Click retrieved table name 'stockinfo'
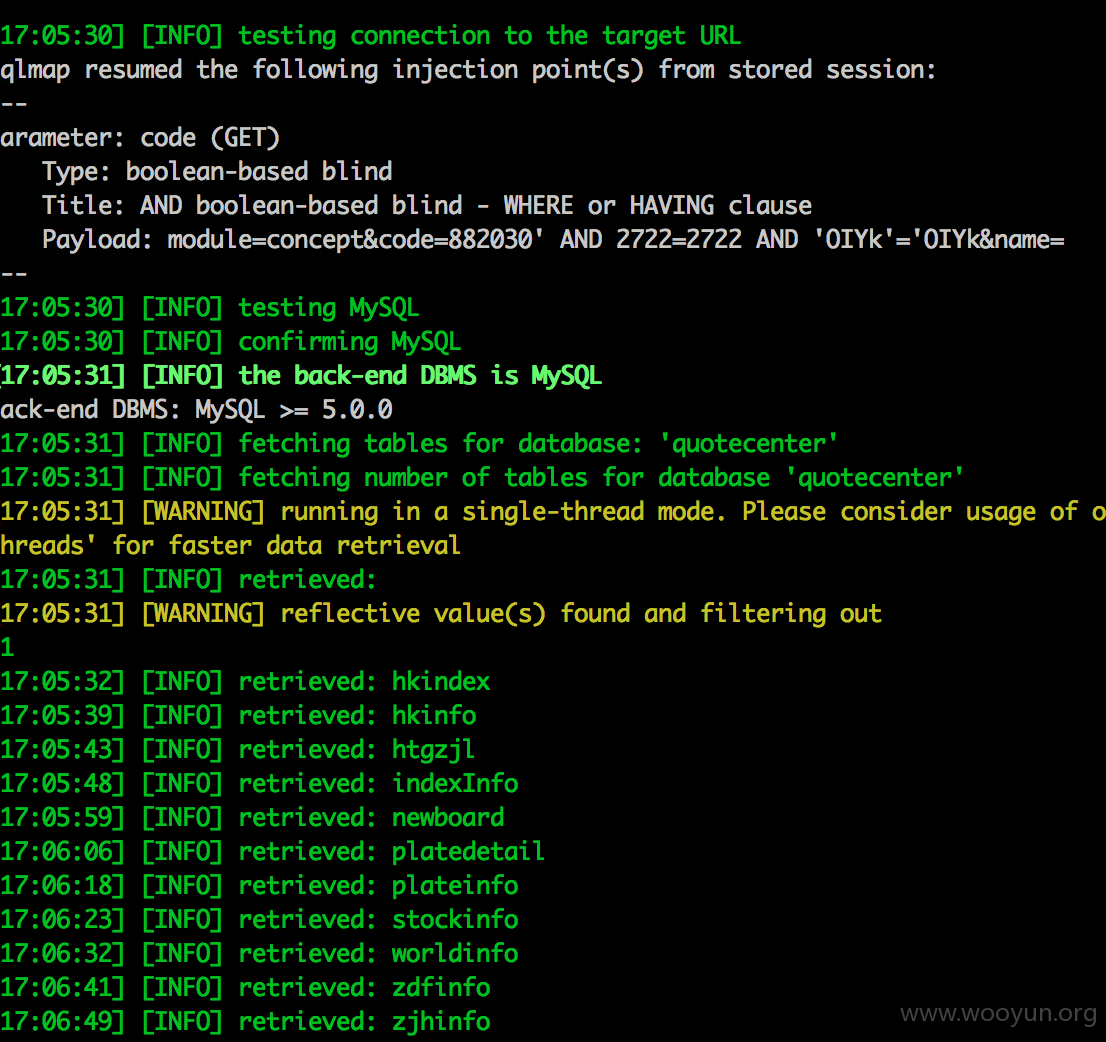Viewport: 1106px width, 1042px height. point(455,919)
